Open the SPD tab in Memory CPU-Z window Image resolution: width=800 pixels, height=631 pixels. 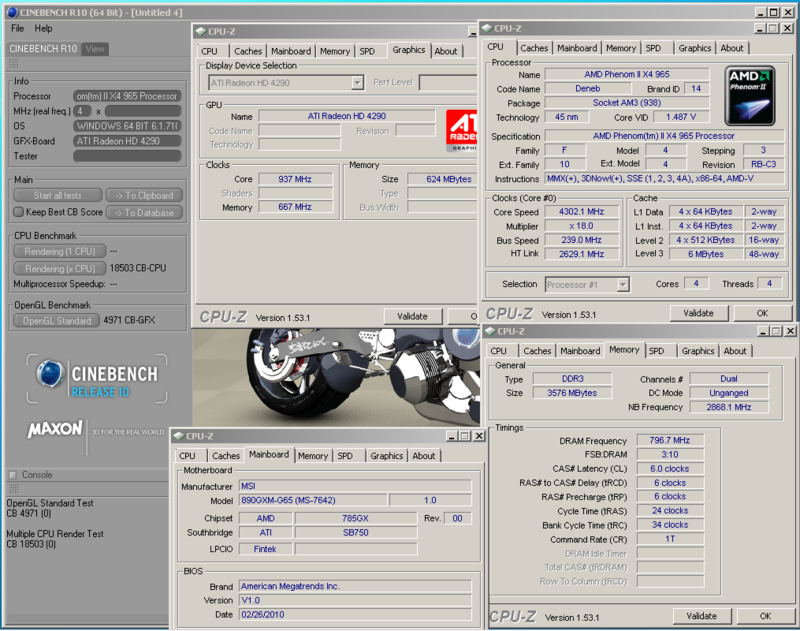click(657, 351)
